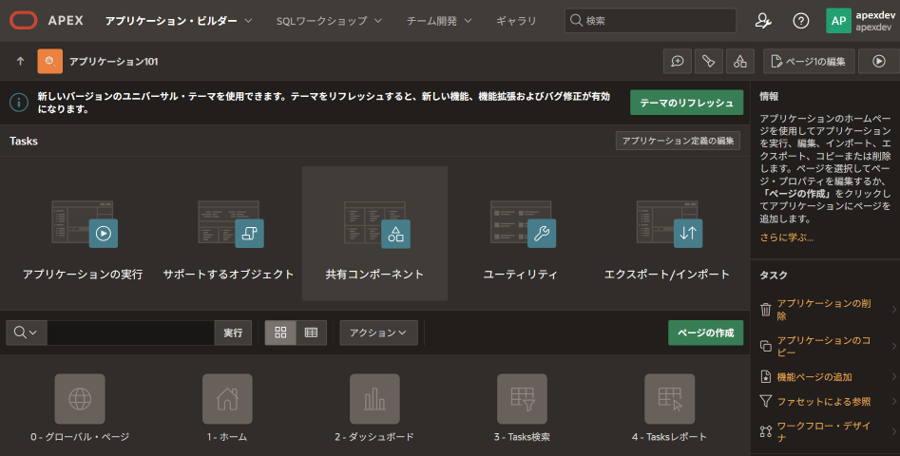The width and height of the screenshot is (900, 456).
Task: Click the Edit Page 1 button
Action: pos(809,61)
